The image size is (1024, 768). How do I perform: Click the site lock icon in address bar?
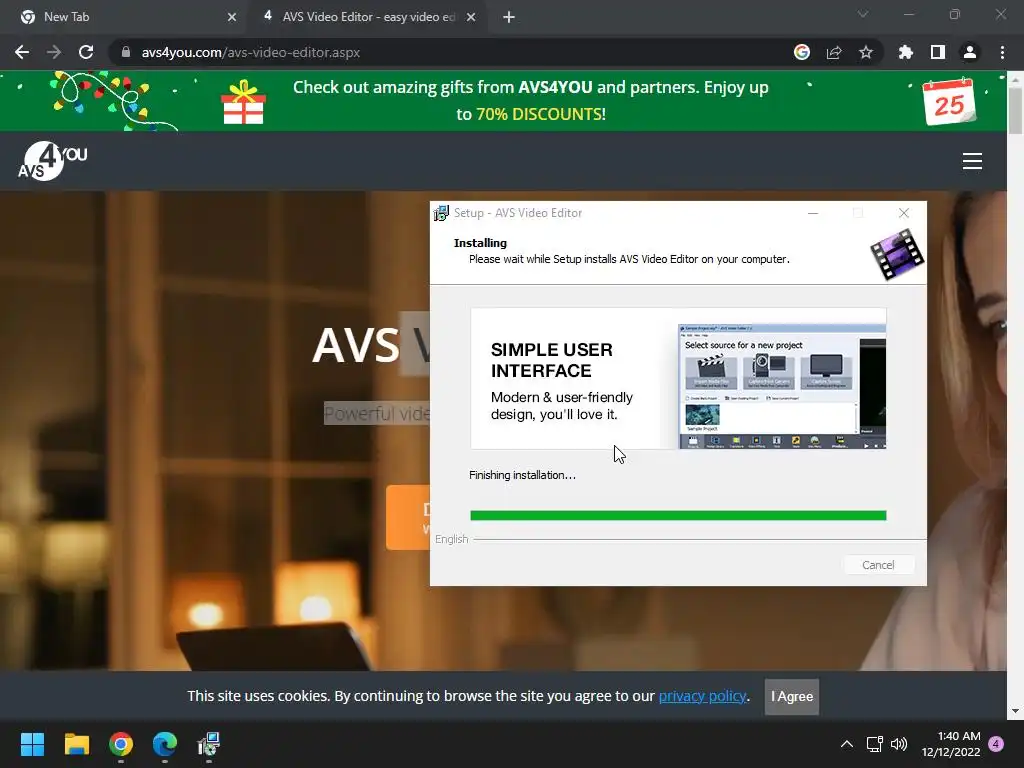tap(126, 52)
